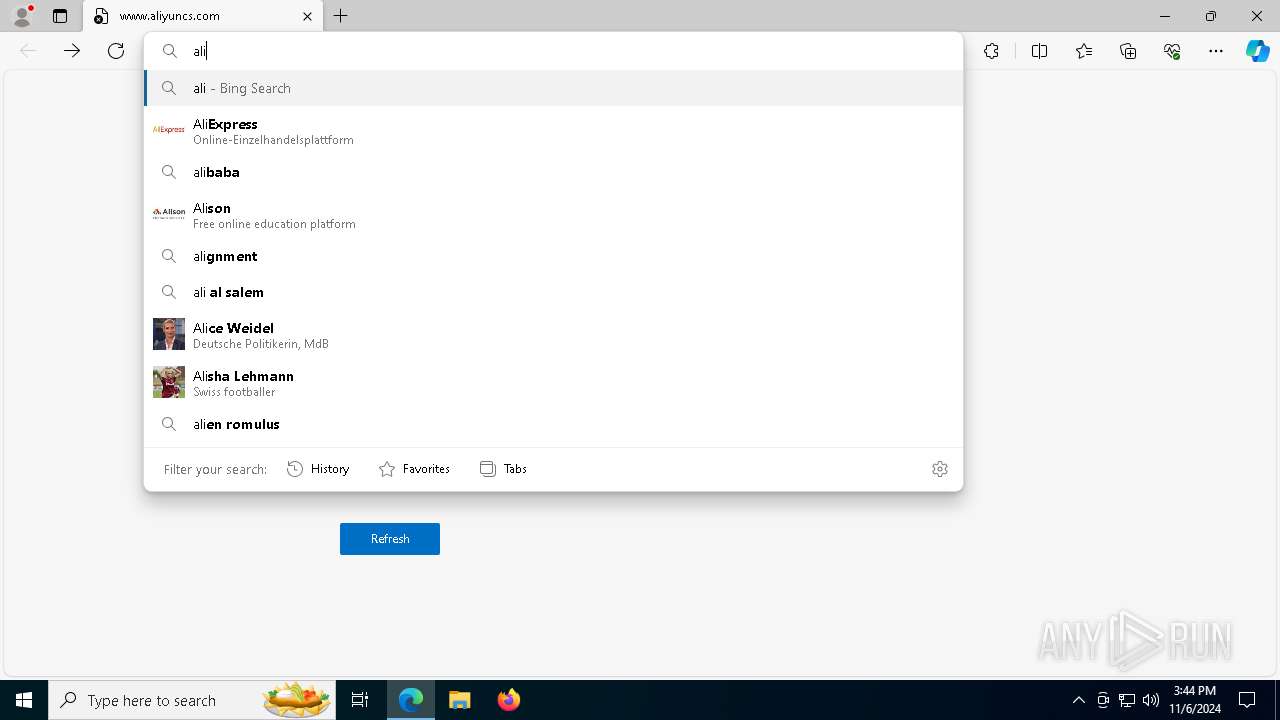Screen dimensions: 1280x720
Task: Open the Extensions puzzle icon
Action: coord(991,51)
